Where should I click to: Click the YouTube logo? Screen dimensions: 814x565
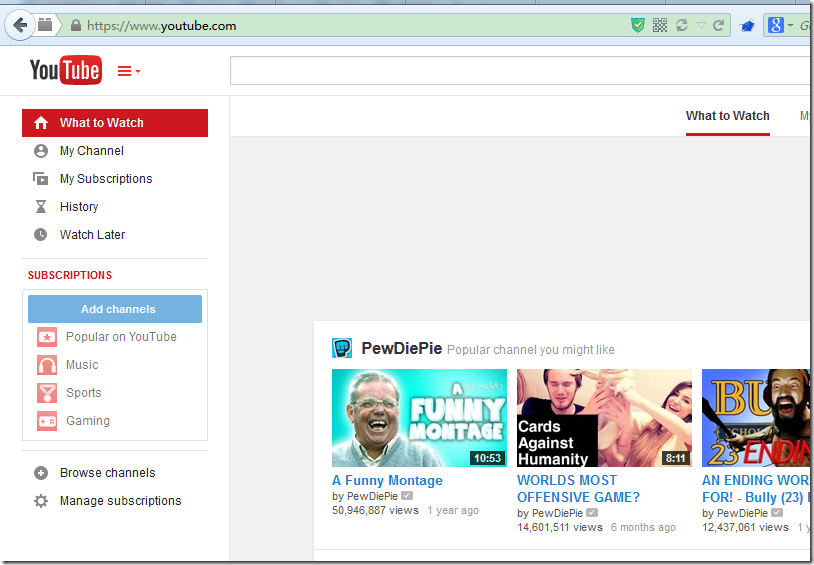tap(65, 70)
